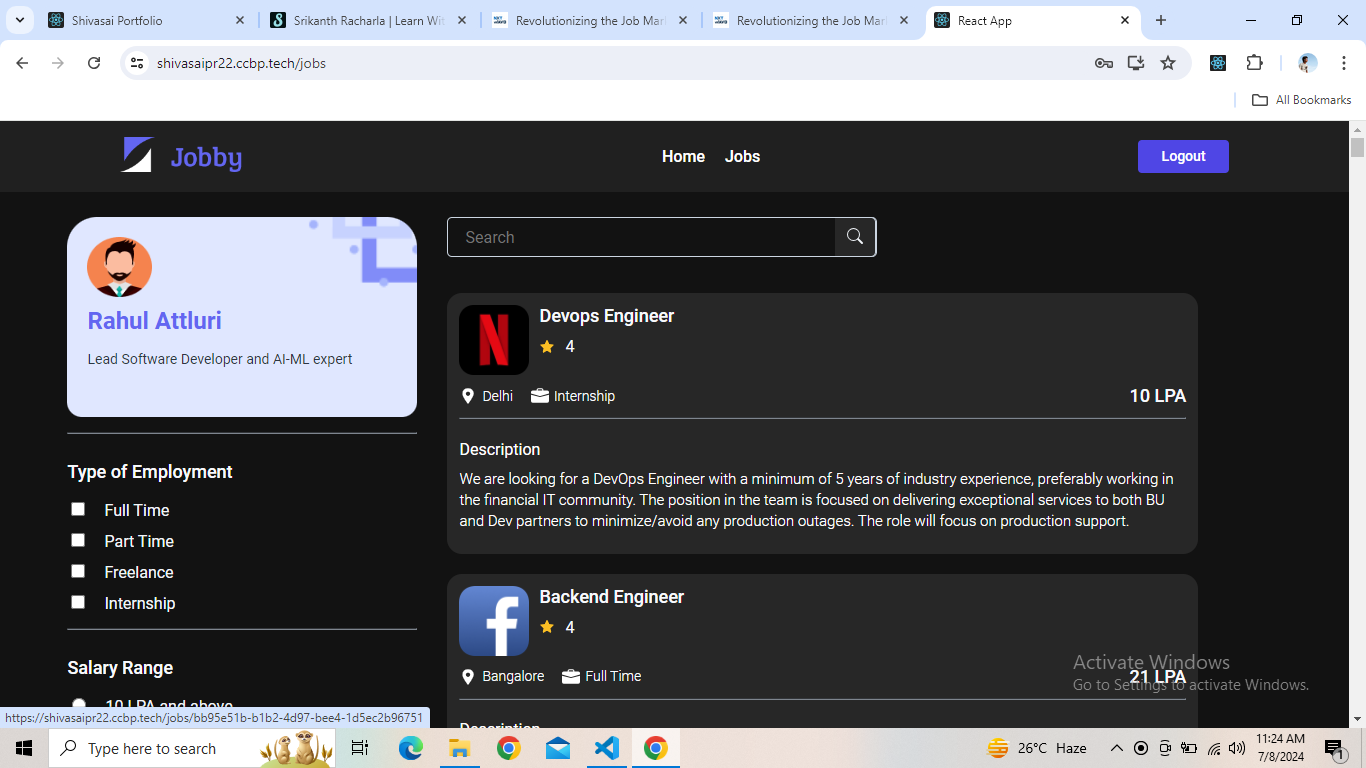1366x768 pixels.
Task: Open Visual Studio Code from the taskbar
Action: click(x=606, y=748)
